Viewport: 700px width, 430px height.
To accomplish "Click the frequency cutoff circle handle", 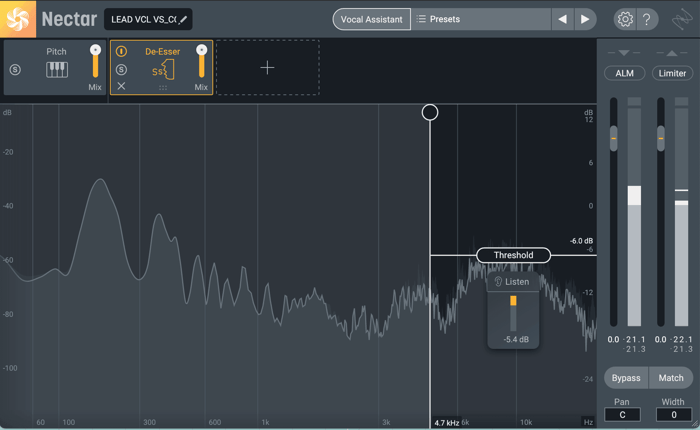I will click(x=430, y=113).
